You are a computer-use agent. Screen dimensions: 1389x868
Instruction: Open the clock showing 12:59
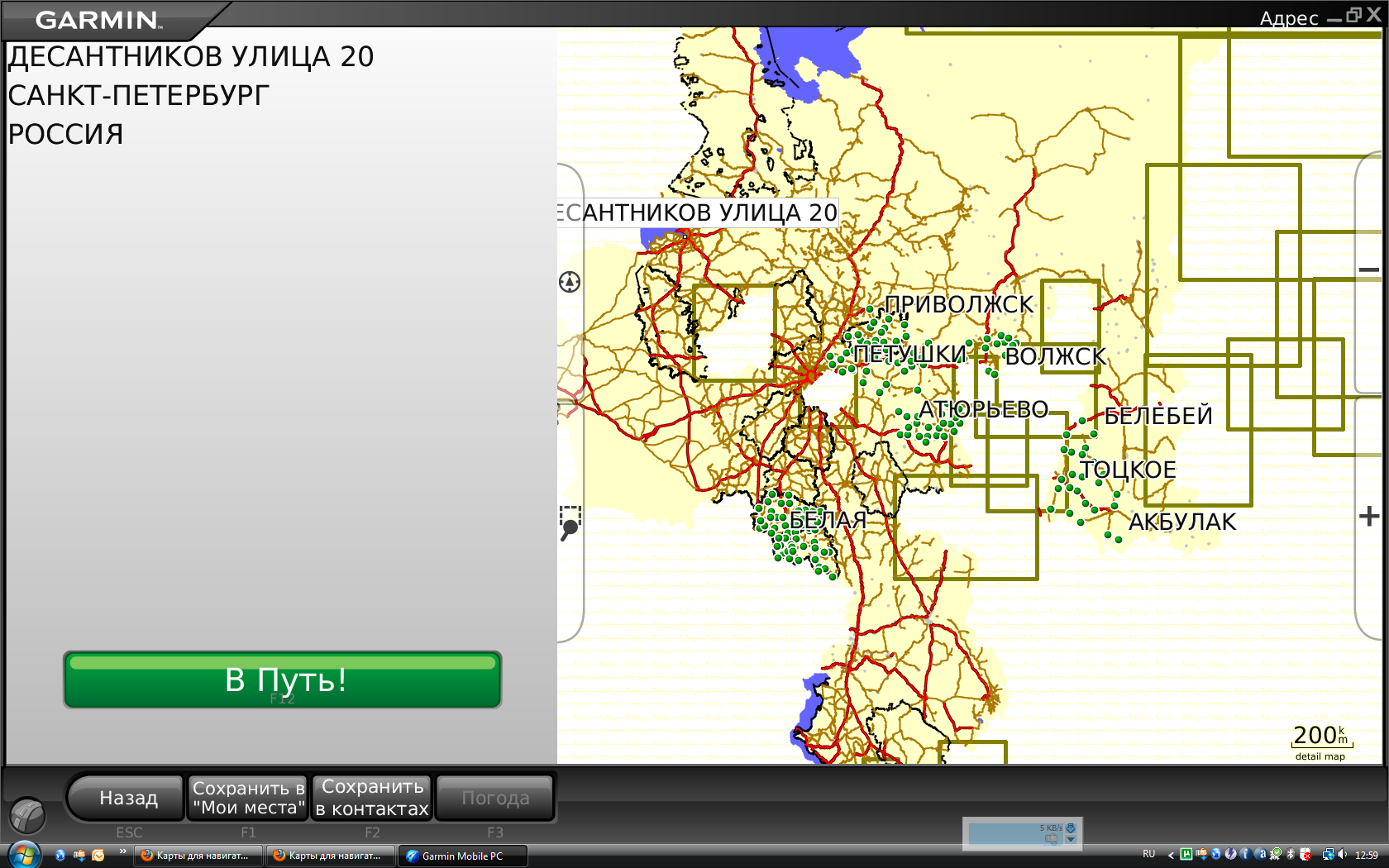(1367, 855)
